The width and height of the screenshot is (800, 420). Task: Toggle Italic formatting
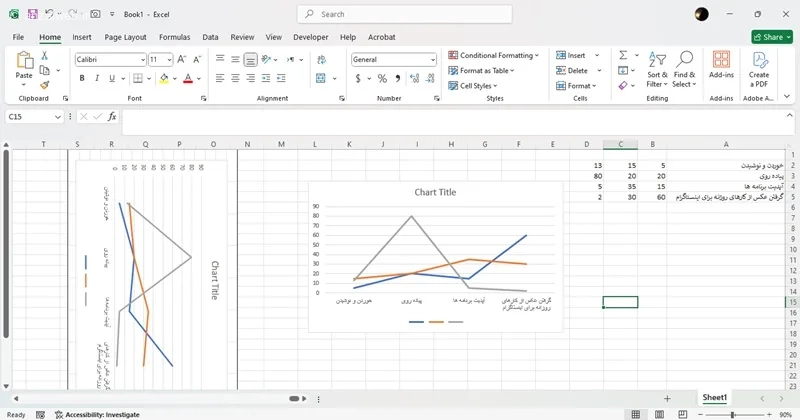(96, 78)
